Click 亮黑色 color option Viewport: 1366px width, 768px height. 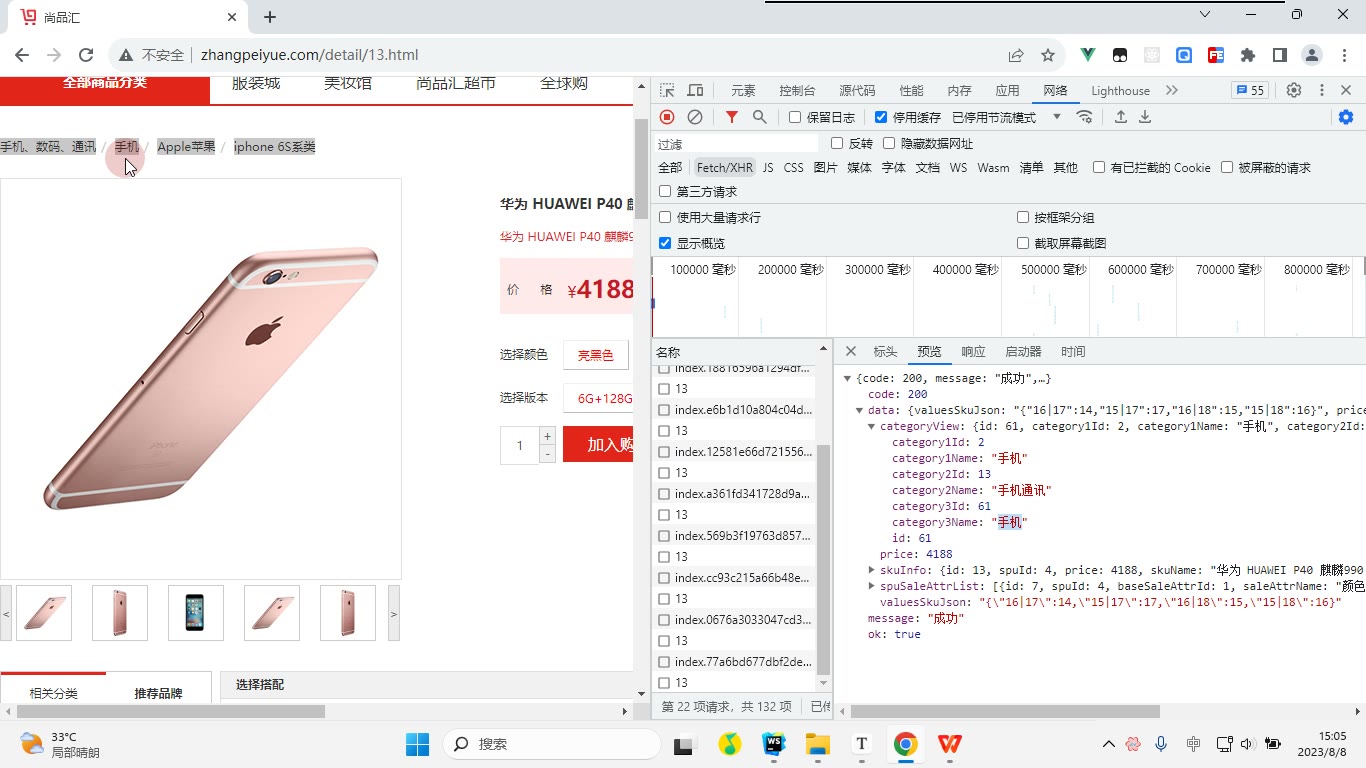[596, 355]
